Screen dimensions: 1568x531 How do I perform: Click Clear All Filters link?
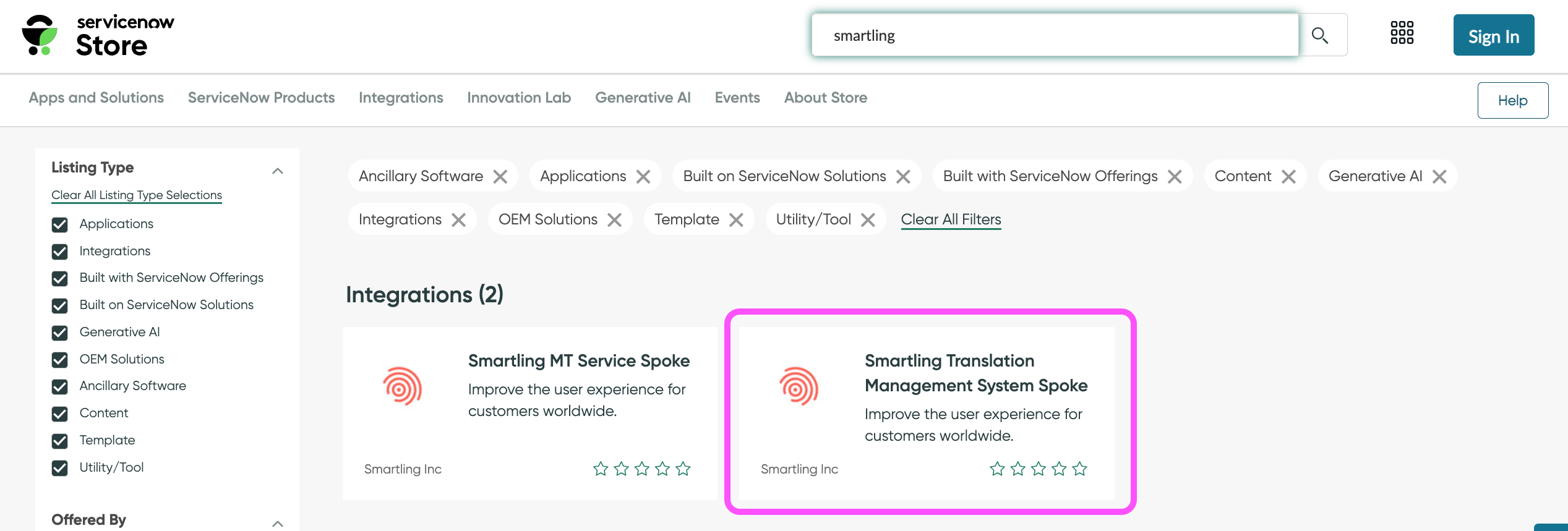[951, 219]
